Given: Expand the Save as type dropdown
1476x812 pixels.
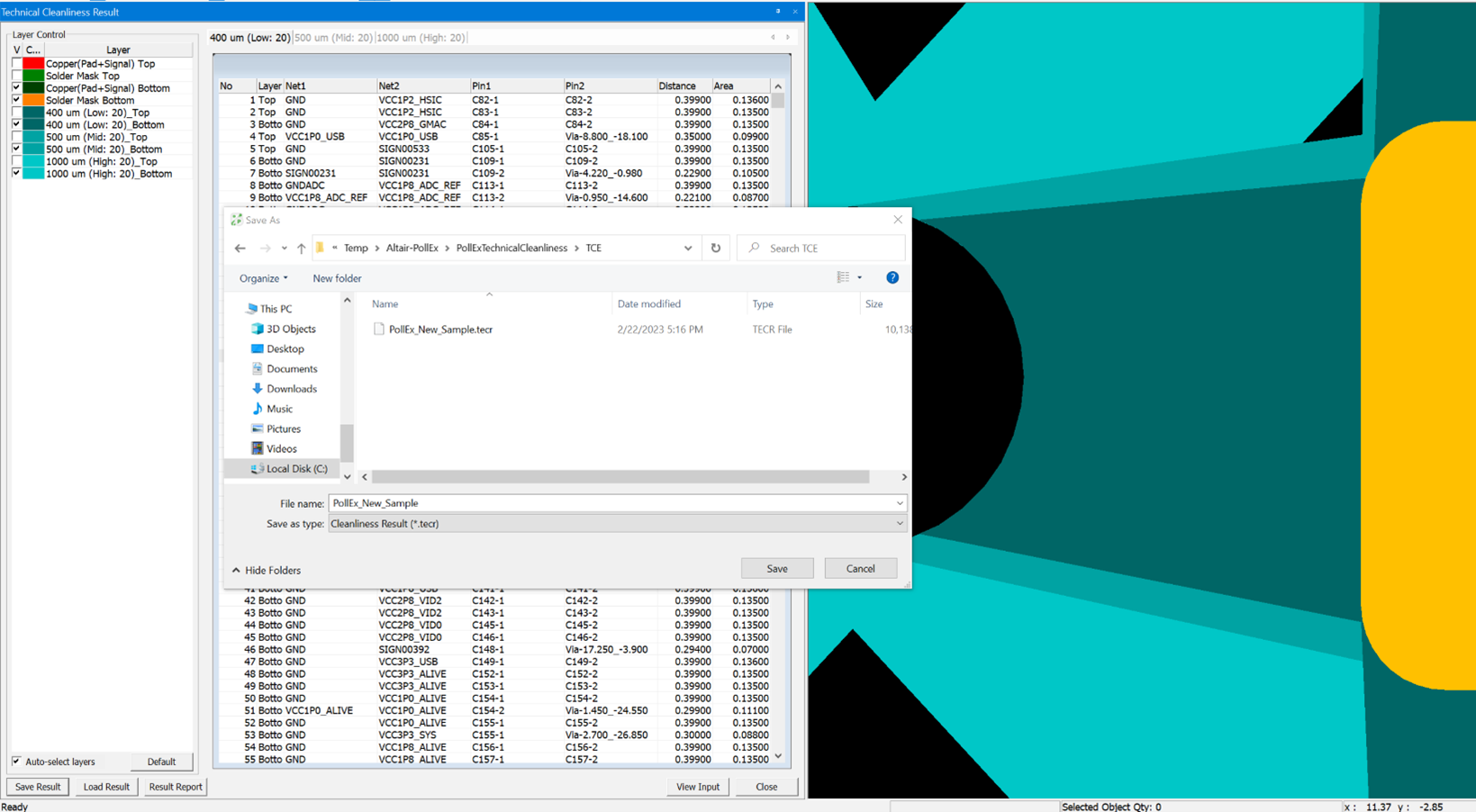Looking at the screenshot, I should point(899,524).
